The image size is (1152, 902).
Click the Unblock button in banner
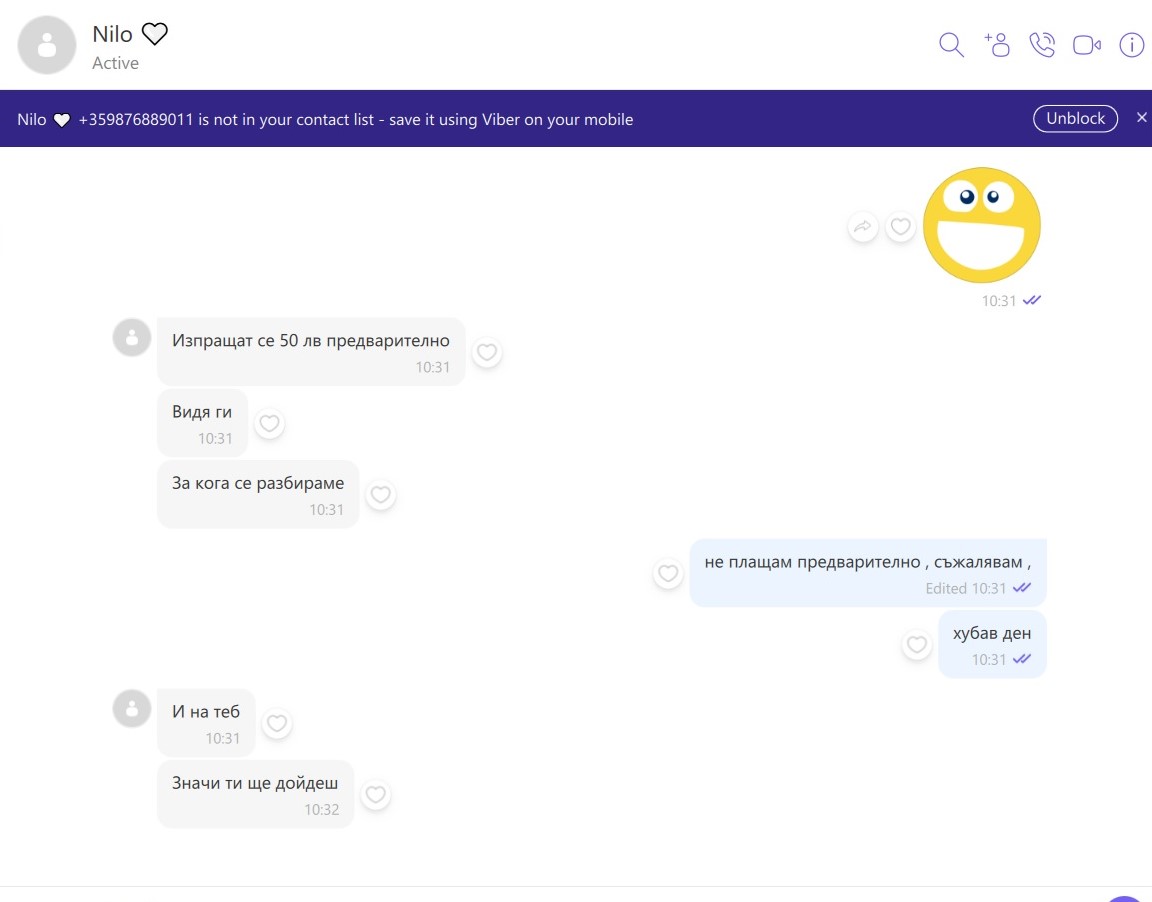click(x=1075, y=119)
